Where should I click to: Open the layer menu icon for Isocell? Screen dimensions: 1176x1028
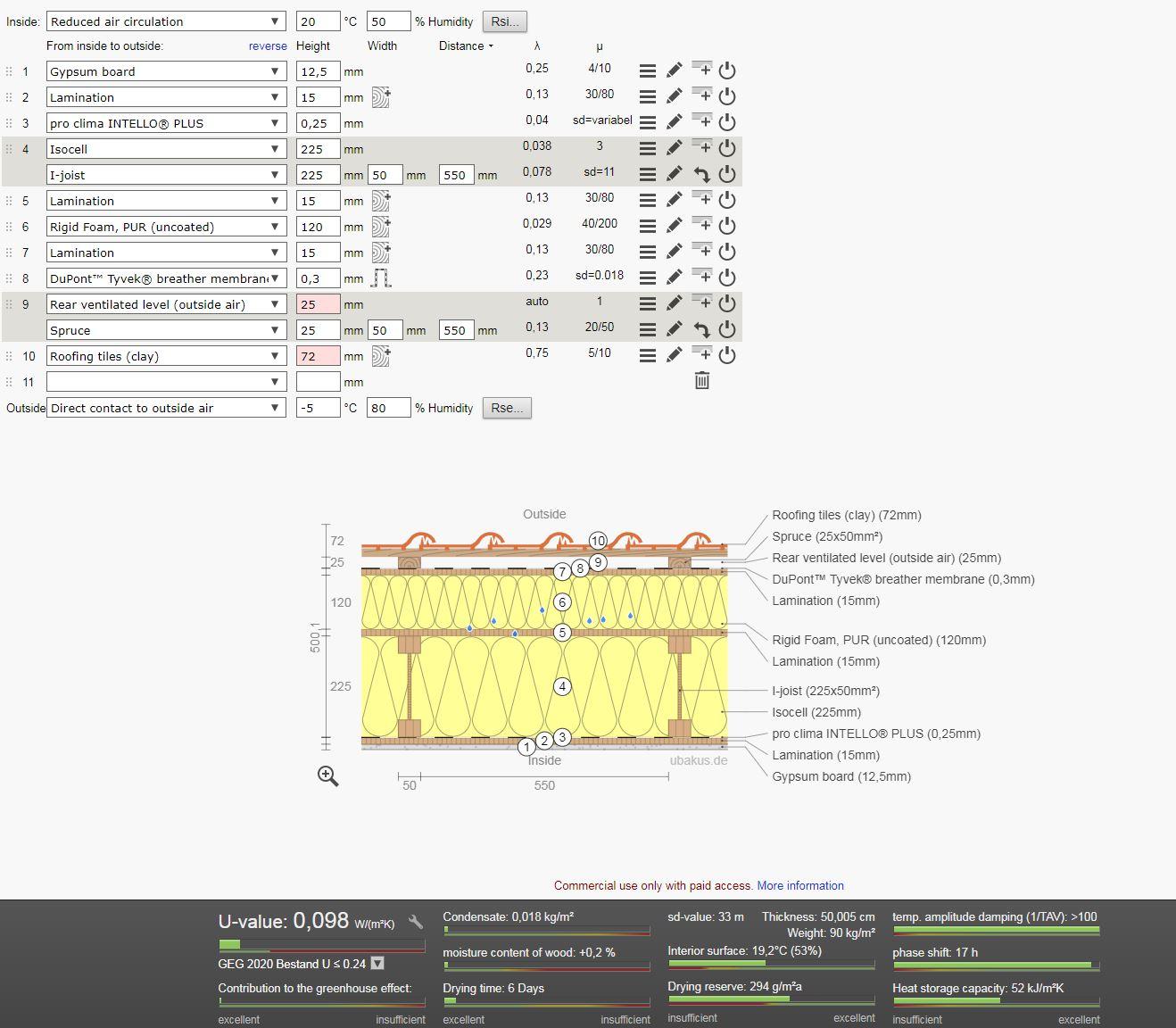click(x=648, y=148)
